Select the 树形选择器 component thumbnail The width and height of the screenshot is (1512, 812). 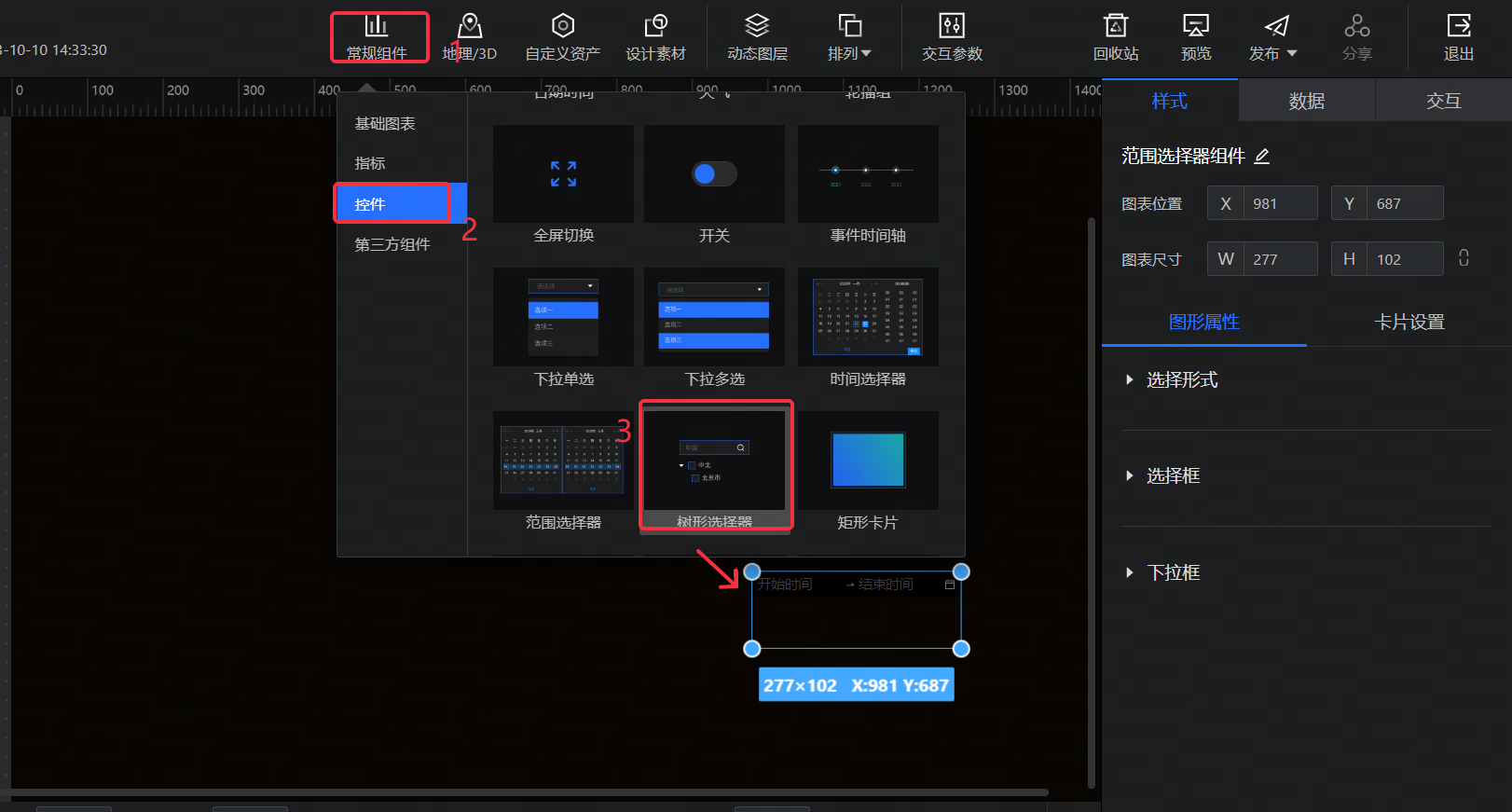pyautogui.click(x=715, y=461)
